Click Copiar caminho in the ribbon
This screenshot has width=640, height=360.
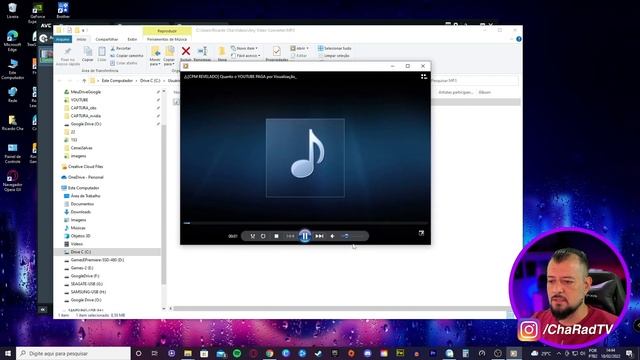[x=127, y=56]
